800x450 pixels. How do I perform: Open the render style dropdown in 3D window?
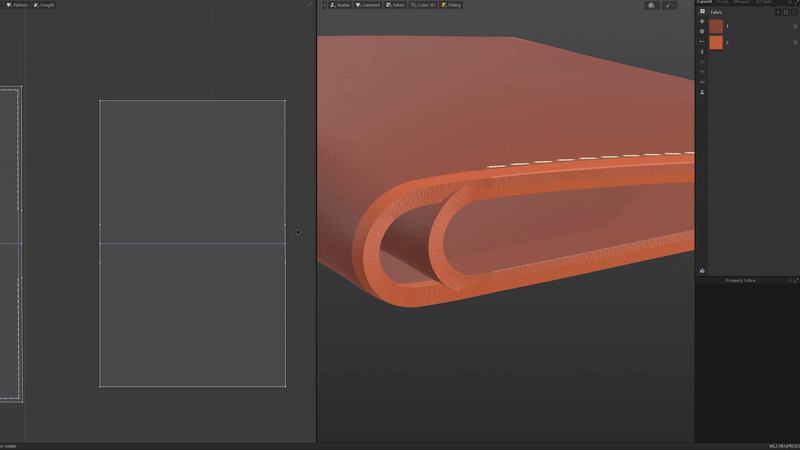coord(652,5)
